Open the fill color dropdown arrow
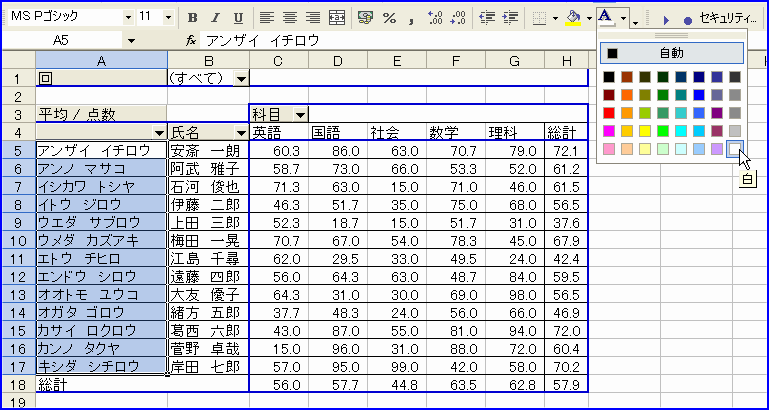The width and height of the screenshot is (769, 410). pyautogui.click(x=589, y=18)
